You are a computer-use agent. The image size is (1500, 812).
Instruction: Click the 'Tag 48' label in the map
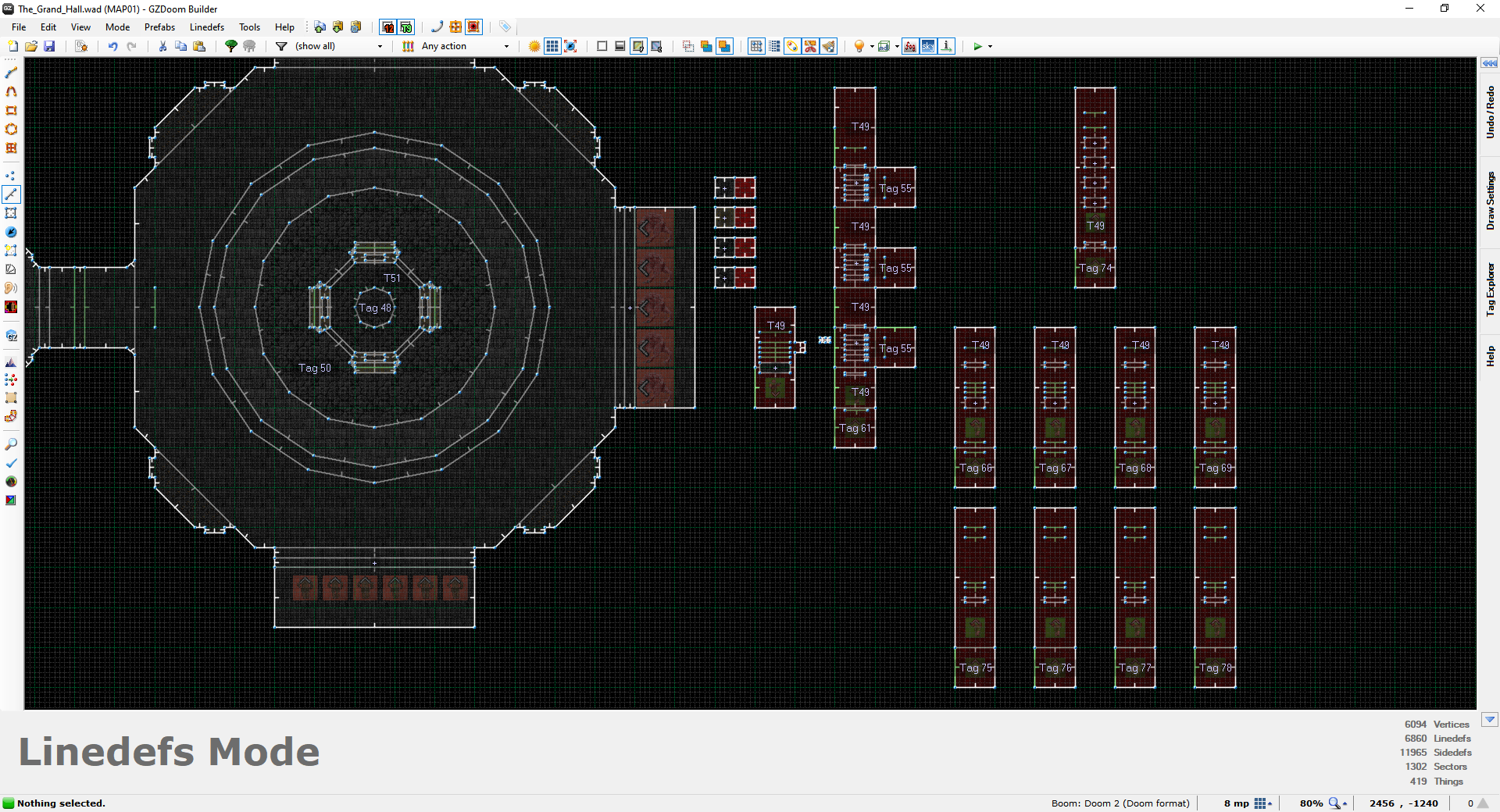click(375, 308)
